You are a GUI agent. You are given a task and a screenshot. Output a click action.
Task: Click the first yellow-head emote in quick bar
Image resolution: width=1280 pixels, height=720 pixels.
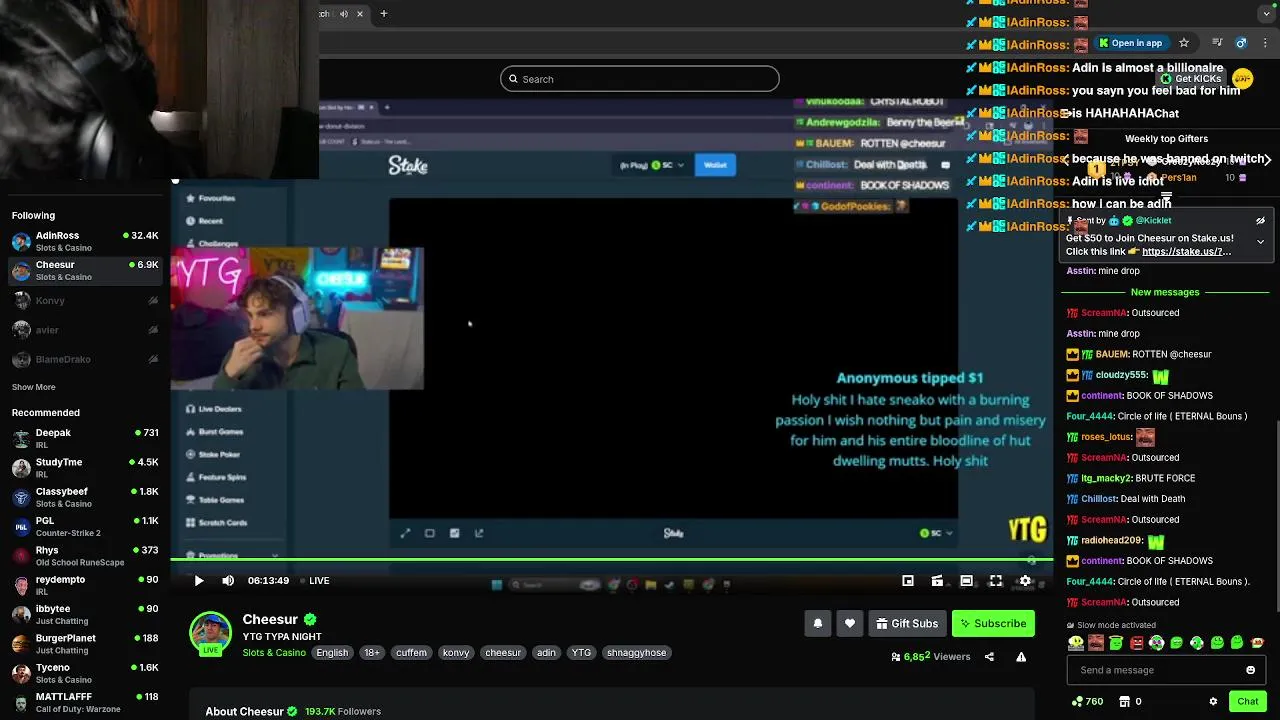(x=1076, y=643)
